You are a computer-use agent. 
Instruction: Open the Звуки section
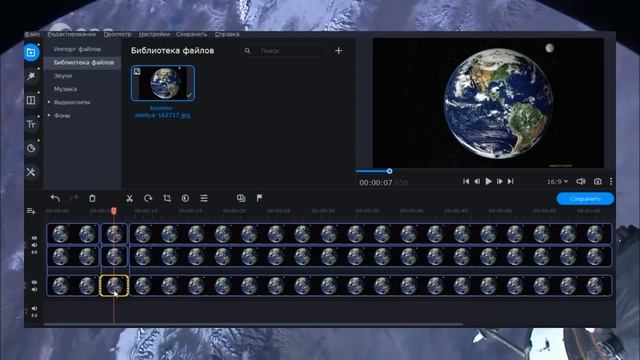(x=63, y=76)
